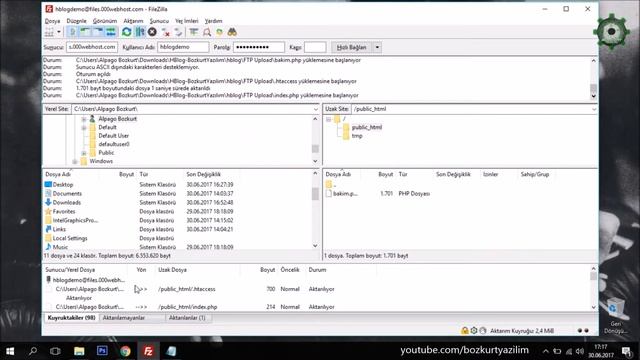Expand the Windows tree node
The height and width of the screenshot is (360, 640).
coord(75,161)
